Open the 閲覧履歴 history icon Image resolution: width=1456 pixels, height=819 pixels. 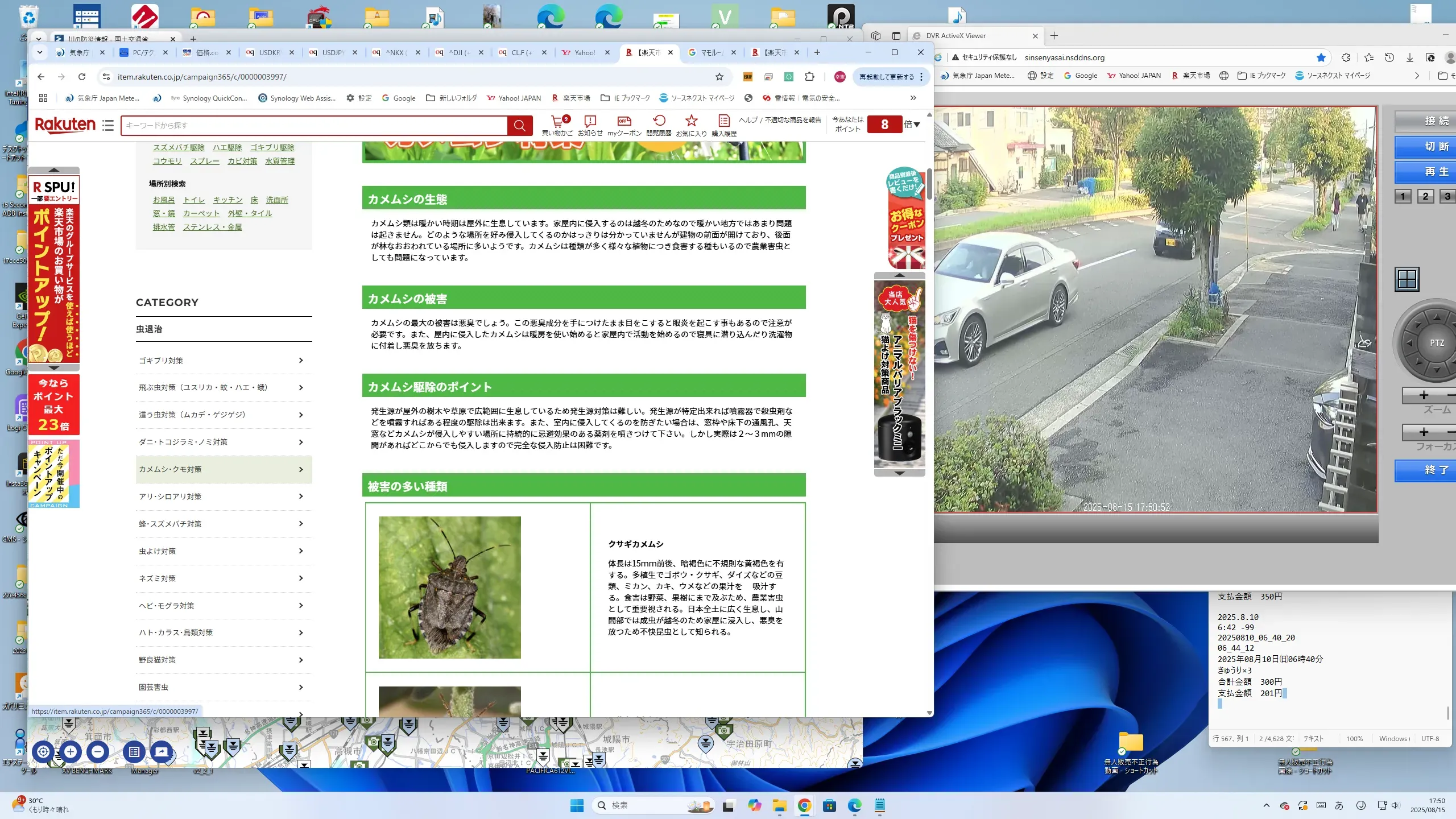click(x=659, y=121)
